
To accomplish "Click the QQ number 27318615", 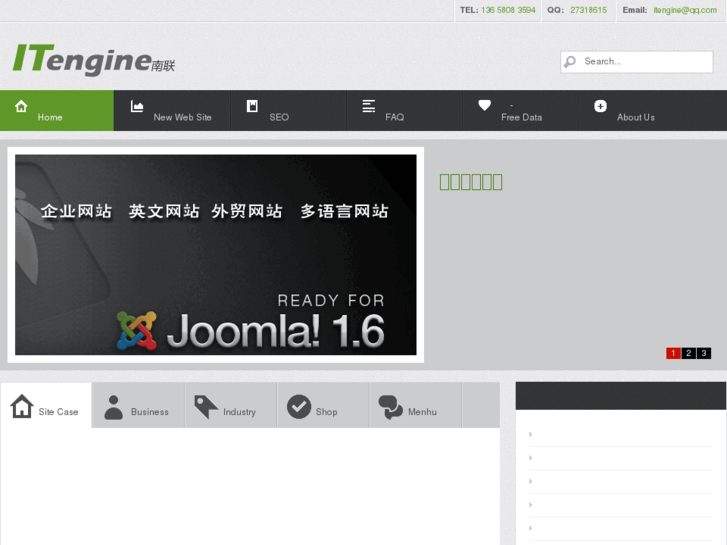I will point(588,10).
